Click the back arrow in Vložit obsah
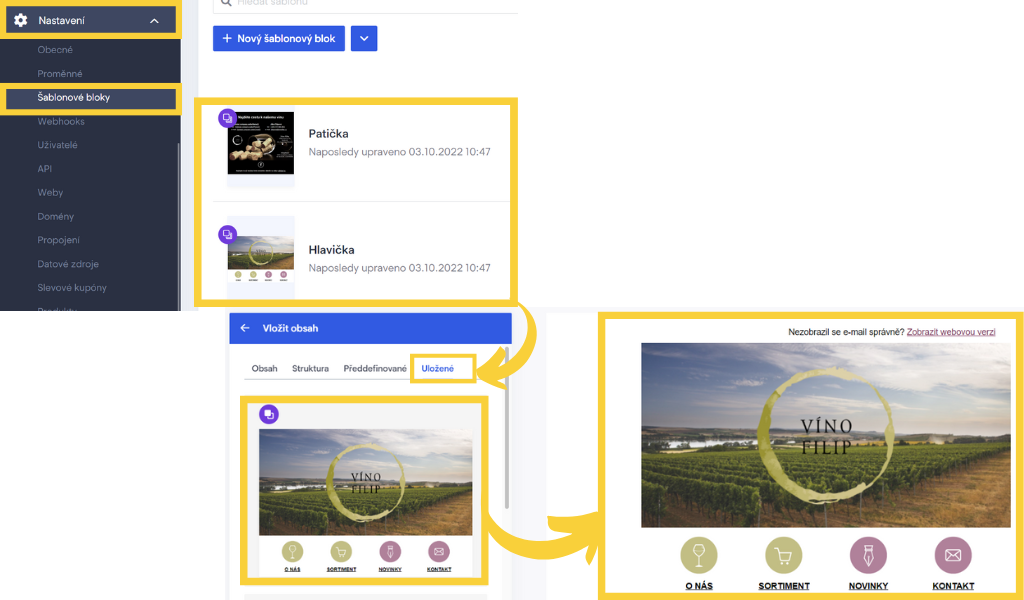Image resolution: width=1024 pixels, height=600 pixels. click(245, 328)
